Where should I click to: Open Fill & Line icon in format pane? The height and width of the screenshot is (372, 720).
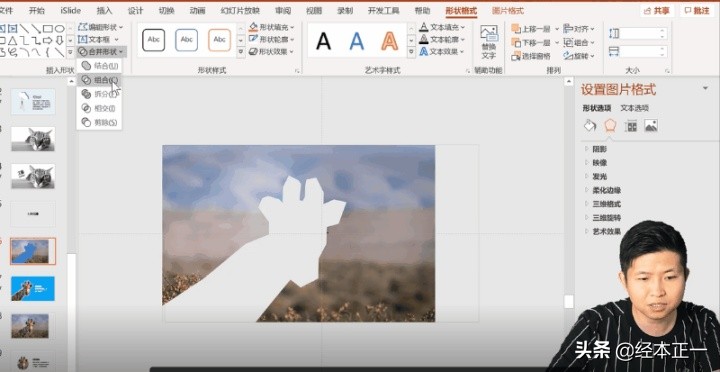click(590, 125)
